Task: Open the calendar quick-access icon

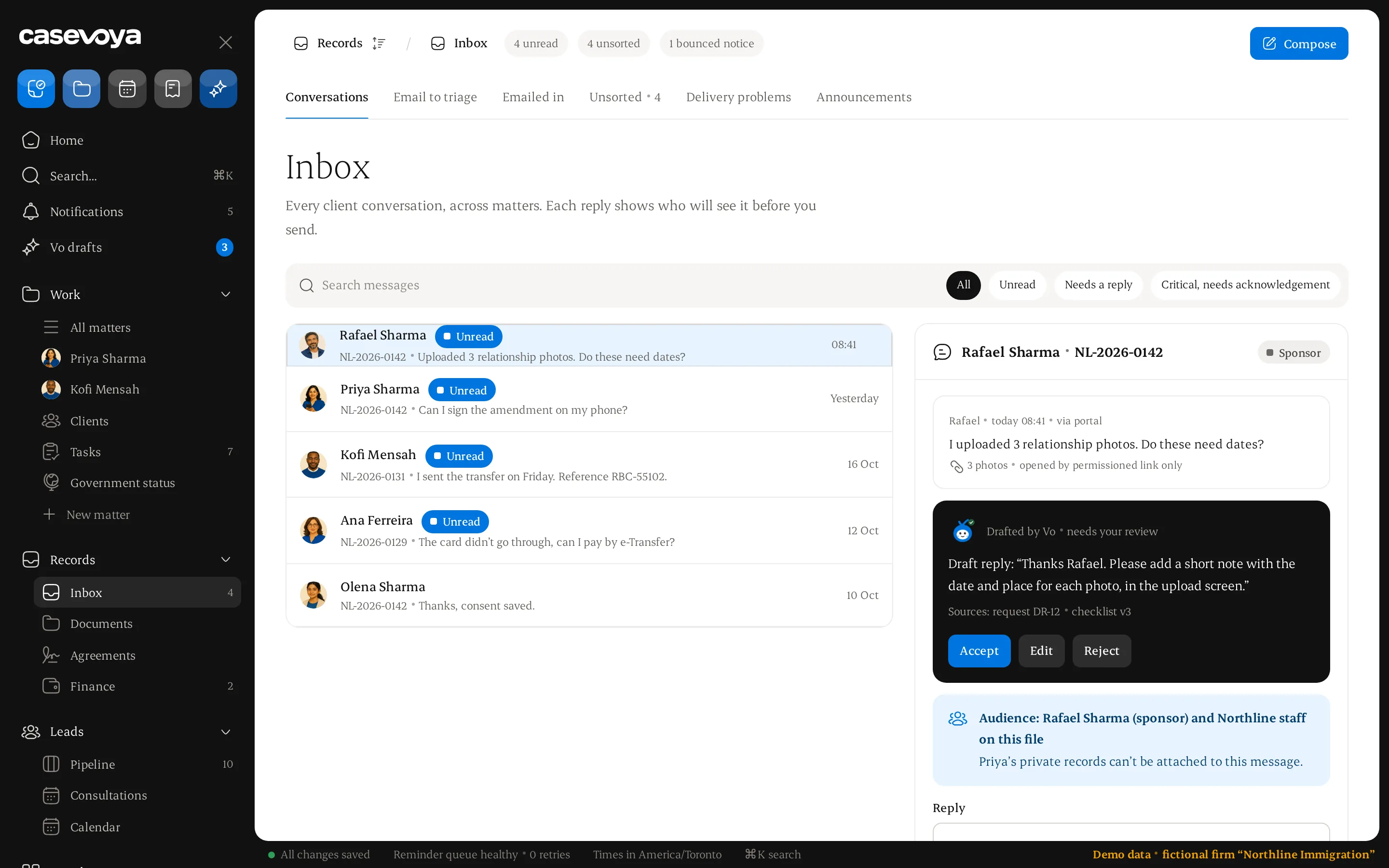Action: click(127, 88)
